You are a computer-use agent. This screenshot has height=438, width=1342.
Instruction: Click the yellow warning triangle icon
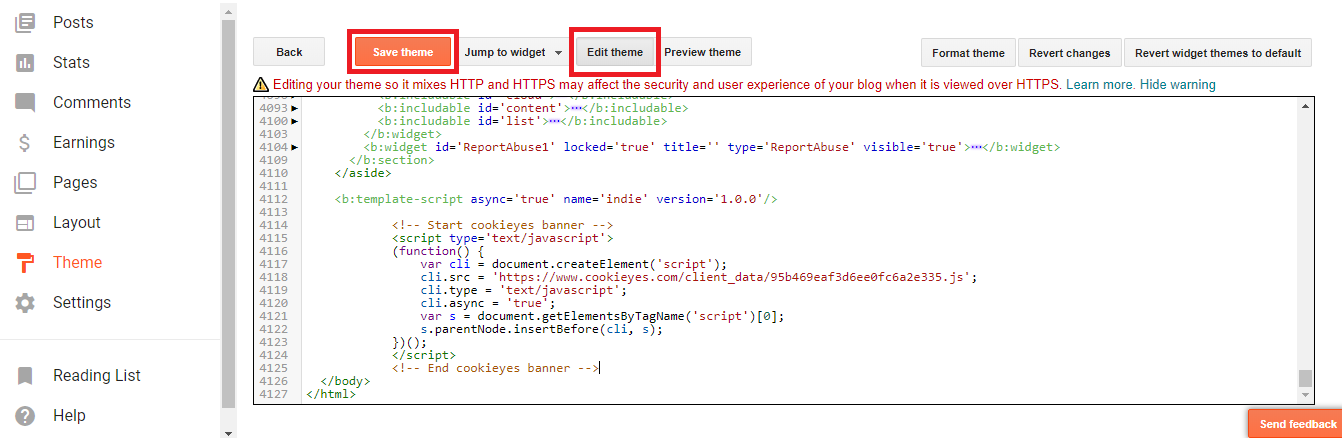tap(261, 85)
